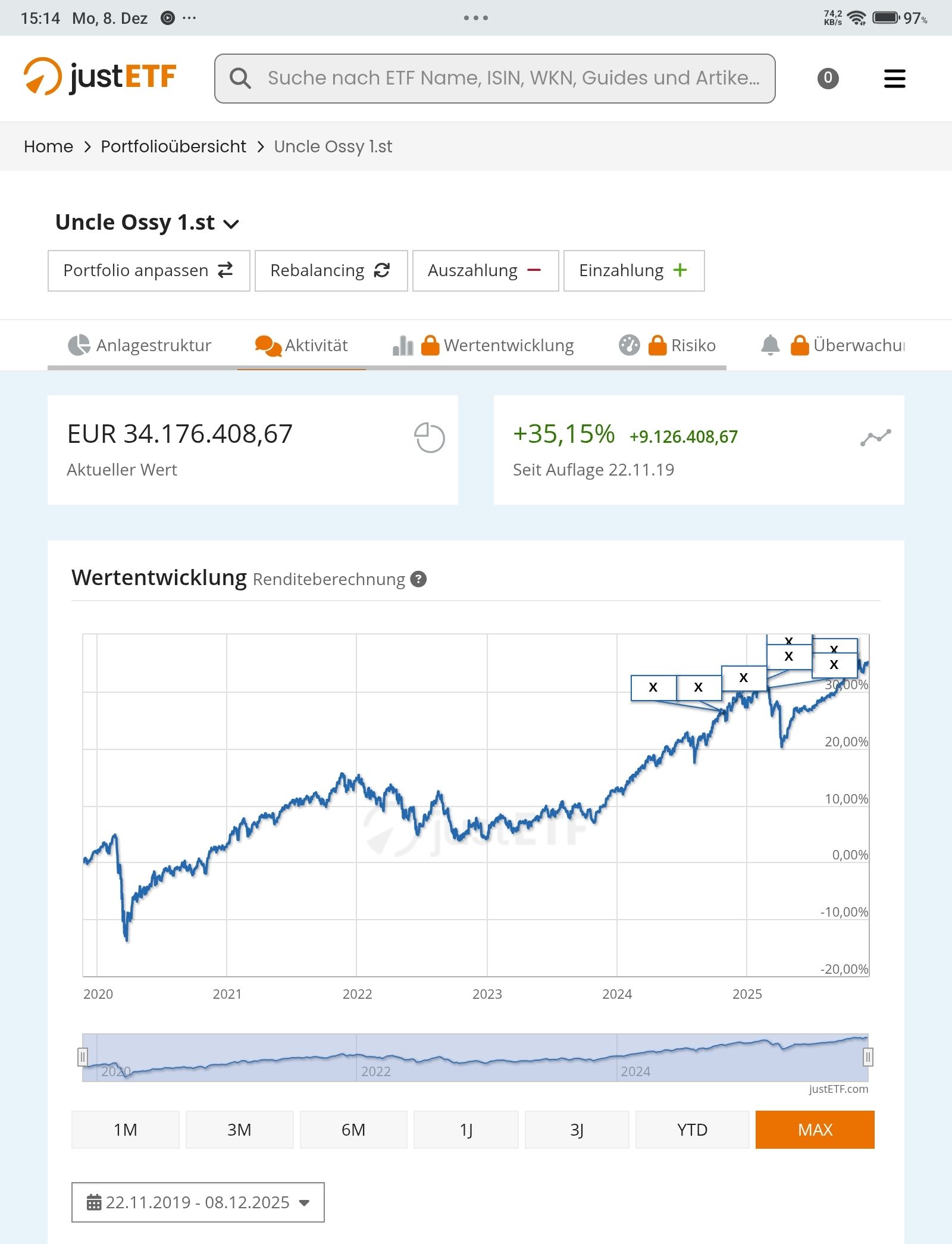Screen dimensions: 952x1244
Task: Select the MAX time range
Action: pos(815,1129)
